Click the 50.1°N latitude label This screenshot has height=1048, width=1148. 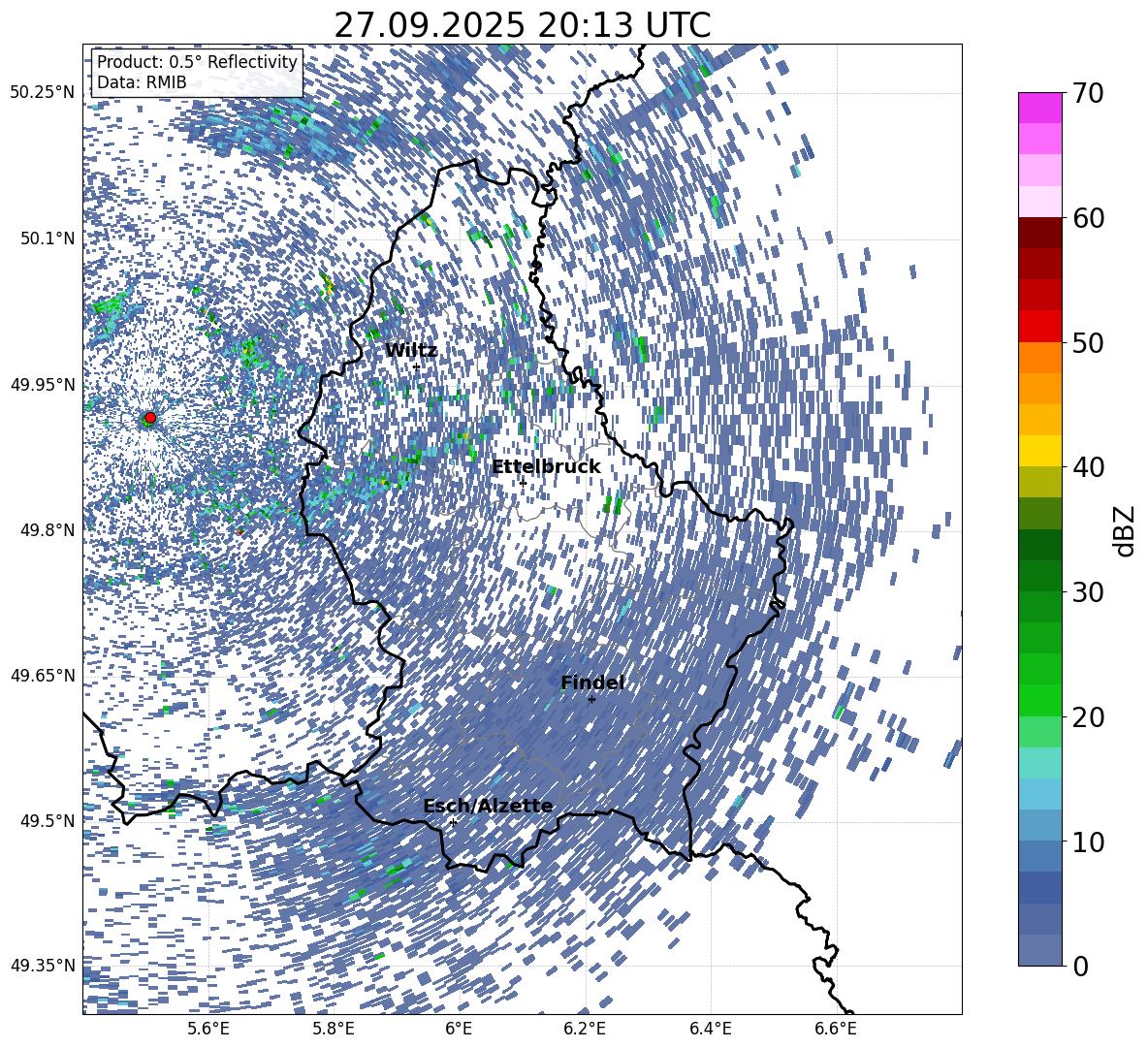(48, 238)
